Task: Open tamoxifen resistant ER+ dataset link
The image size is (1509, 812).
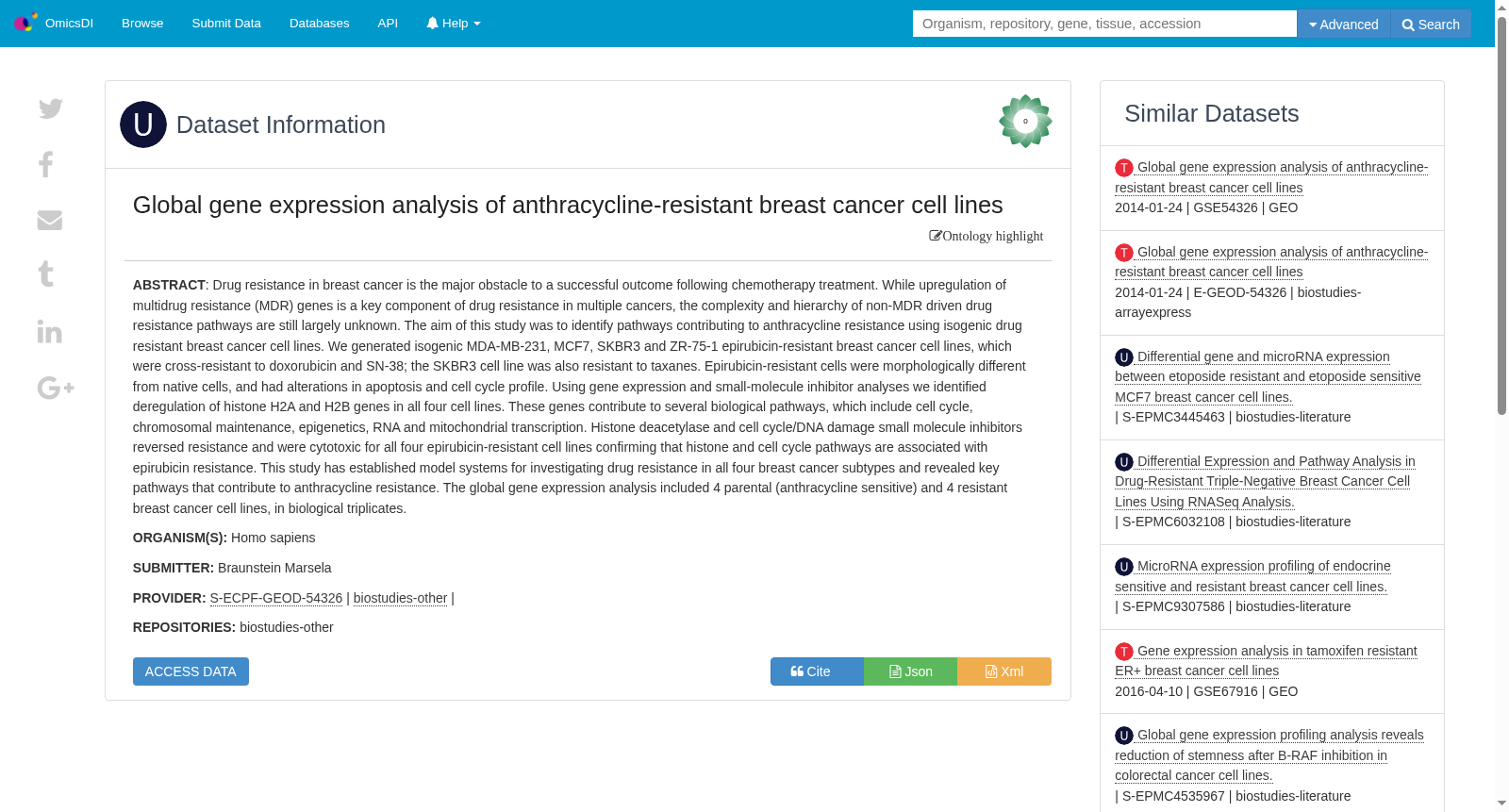Action: tap(1266, 661)
